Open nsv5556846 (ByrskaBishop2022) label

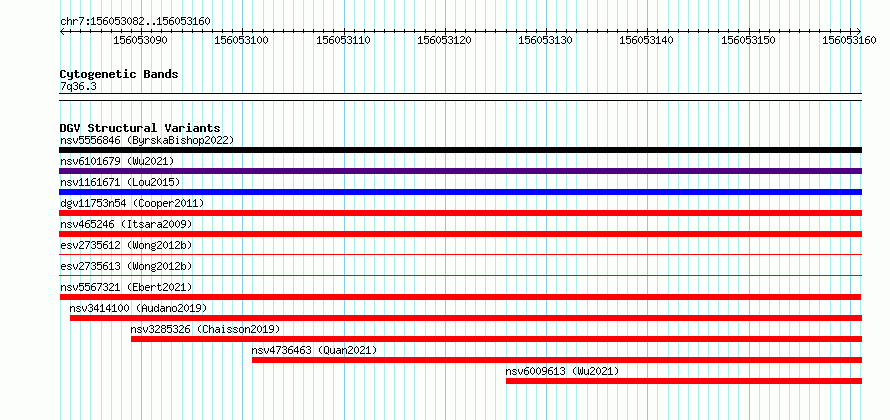tap(147, 140)
